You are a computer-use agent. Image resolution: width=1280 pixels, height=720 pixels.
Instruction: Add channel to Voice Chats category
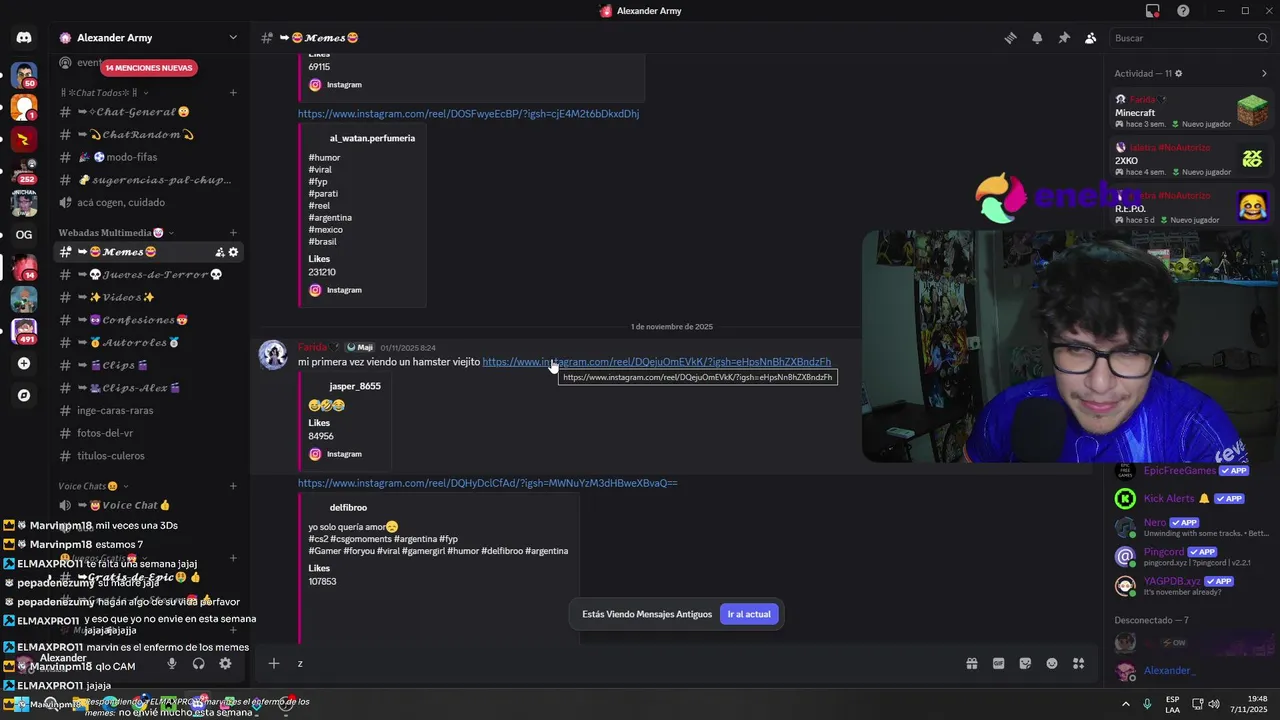pyautogui.click(x=233, y=486)
